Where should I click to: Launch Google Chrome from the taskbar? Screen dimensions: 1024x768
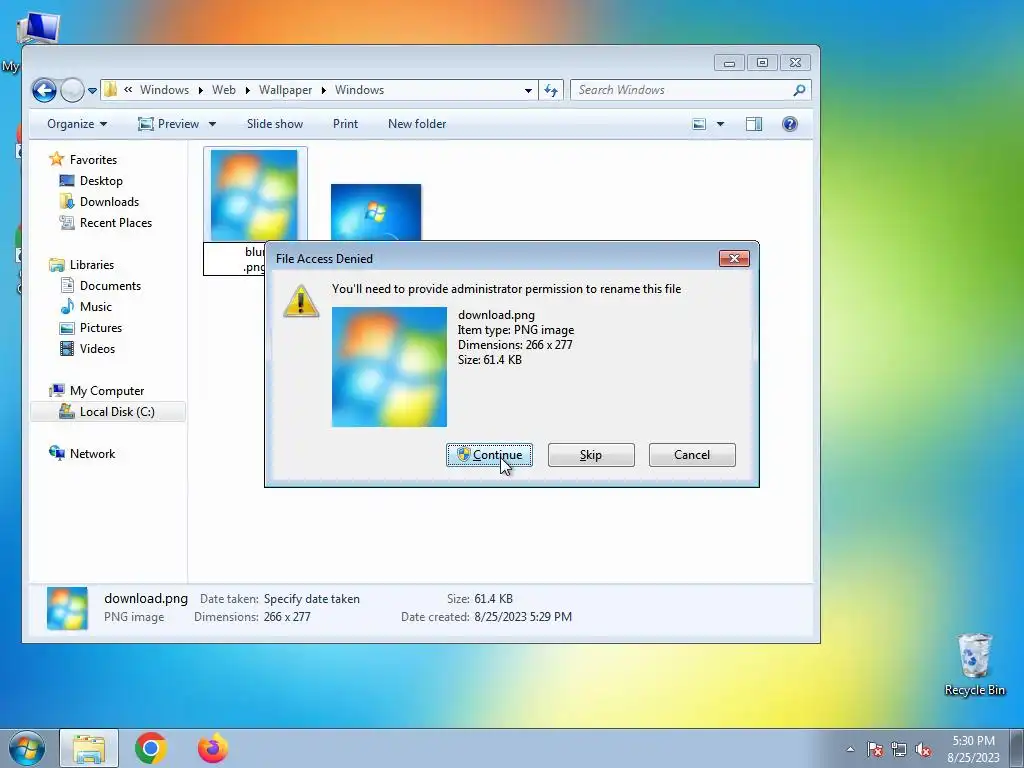(x=151, y=748)
